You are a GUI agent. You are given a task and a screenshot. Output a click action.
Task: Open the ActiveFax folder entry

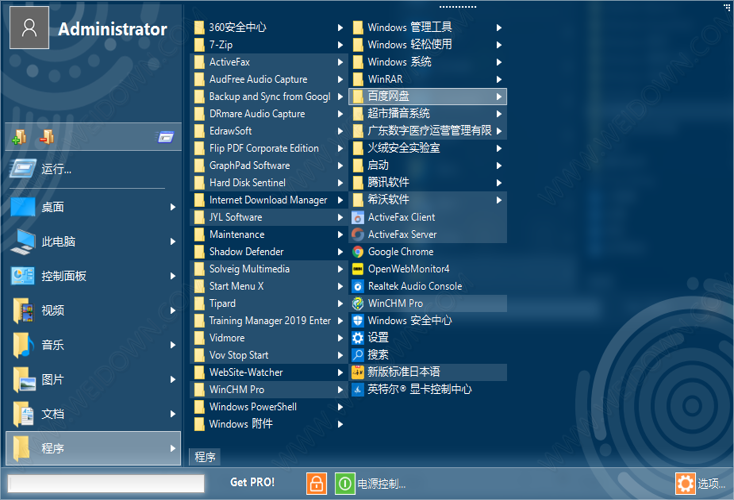point(269,62)
